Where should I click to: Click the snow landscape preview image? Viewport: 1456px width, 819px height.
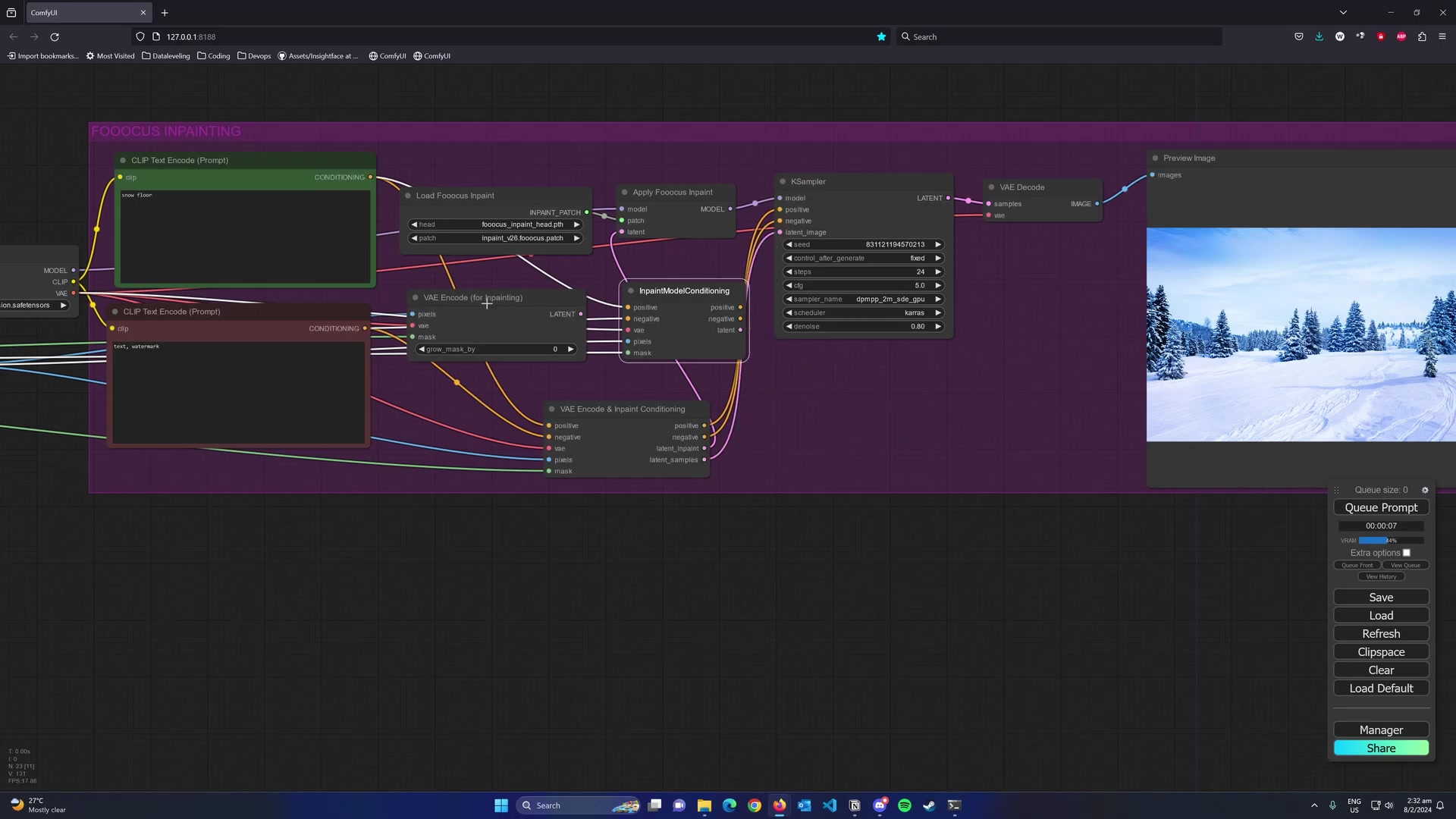pos(1300,334)
